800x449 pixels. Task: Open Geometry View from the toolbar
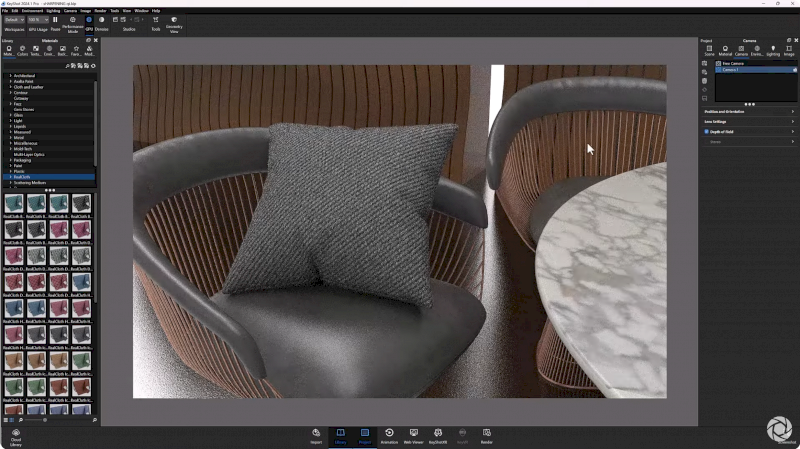click(x=174, y=19)
